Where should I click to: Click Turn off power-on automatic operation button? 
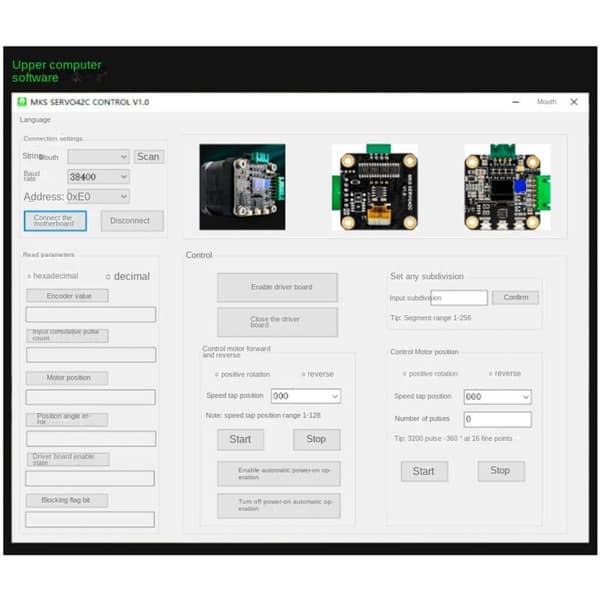pyautogui.click(x=279, y=505)
